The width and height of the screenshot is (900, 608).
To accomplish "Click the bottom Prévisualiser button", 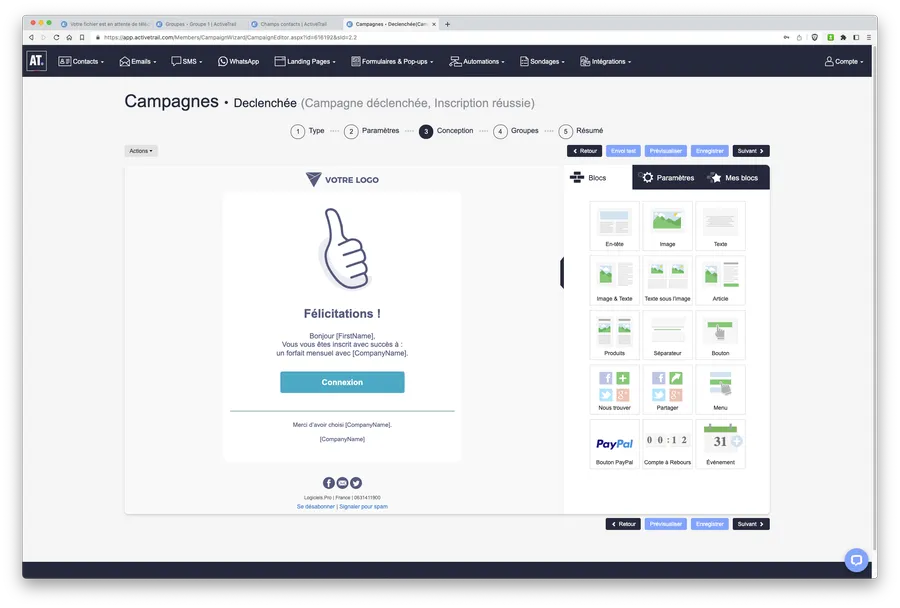I will [x=665, y=524].
